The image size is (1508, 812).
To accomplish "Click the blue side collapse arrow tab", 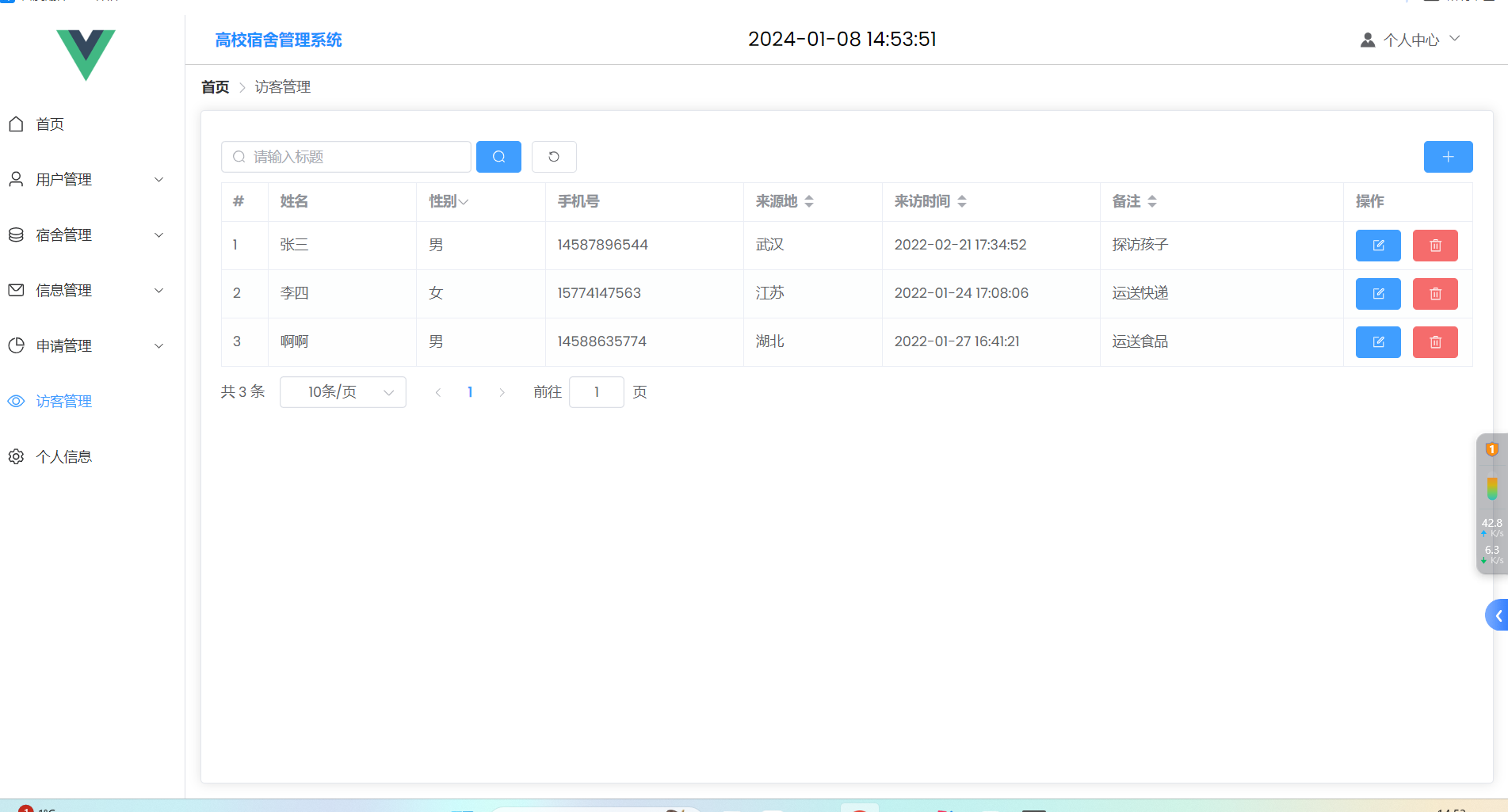I will tap(1497, 616).
